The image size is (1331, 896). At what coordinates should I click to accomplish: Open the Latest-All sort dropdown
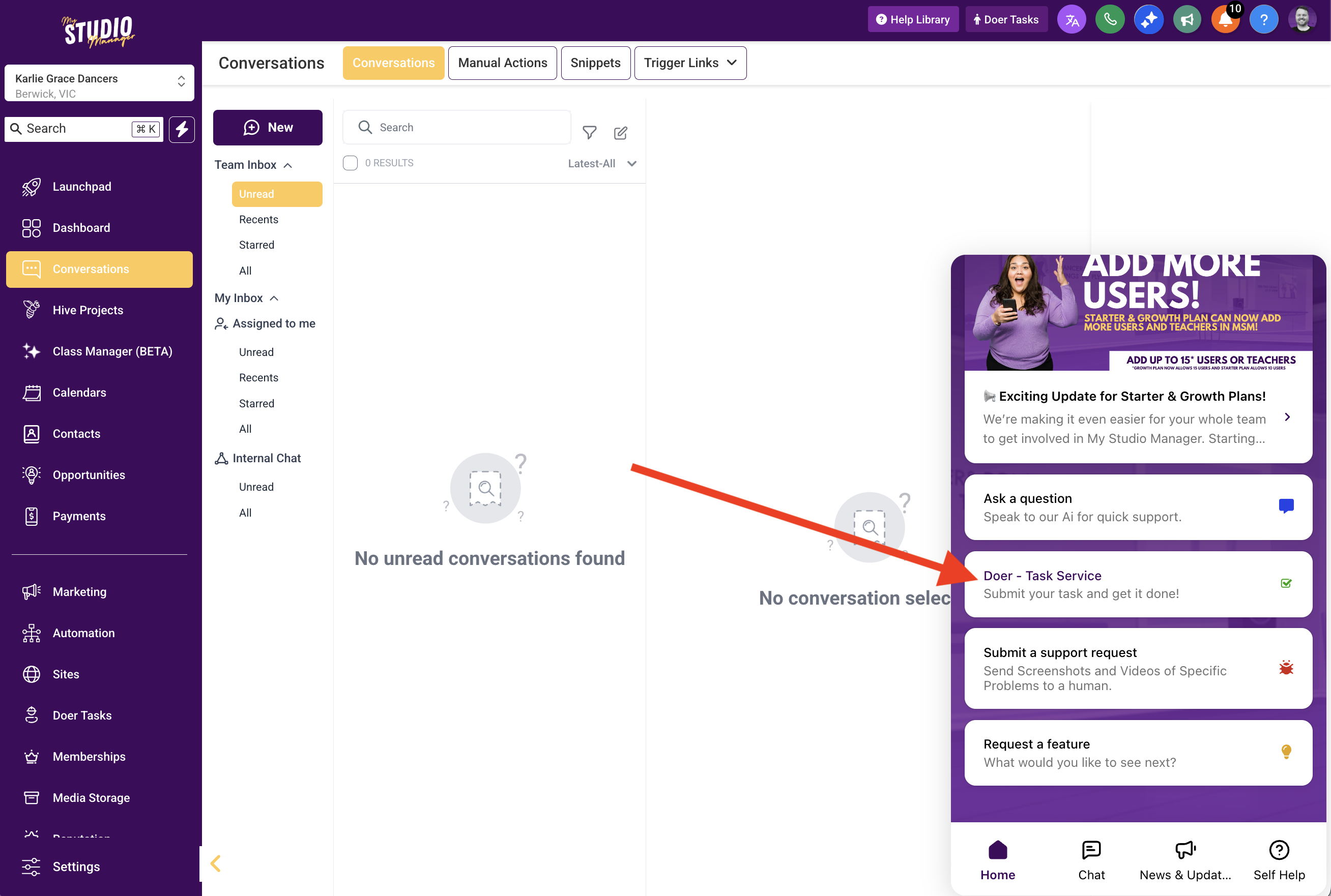[602, 163]
